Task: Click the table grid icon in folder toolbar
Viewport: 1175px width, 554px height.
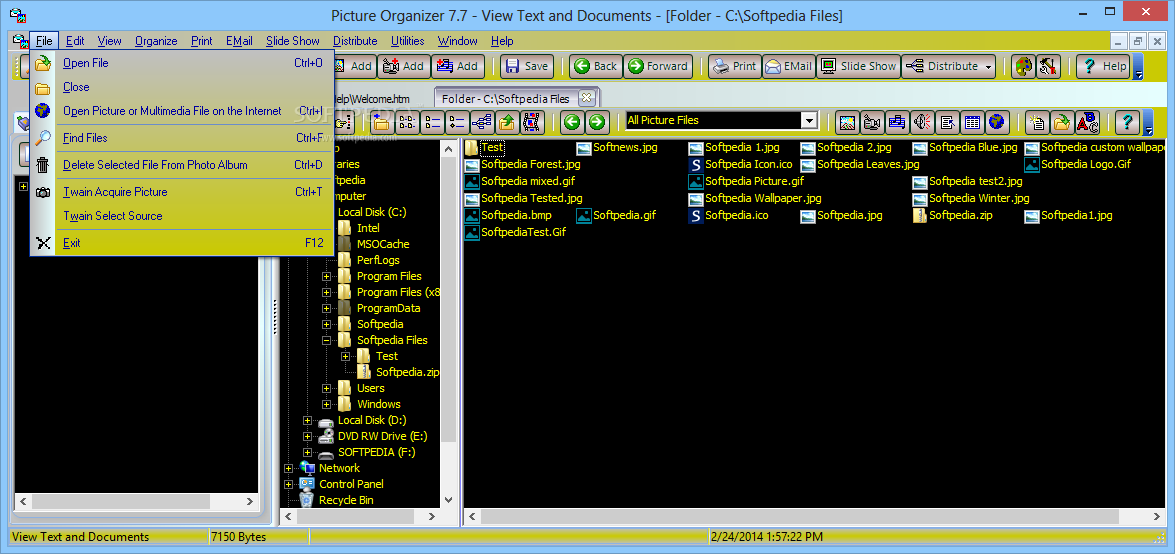Action: (970, 121)
